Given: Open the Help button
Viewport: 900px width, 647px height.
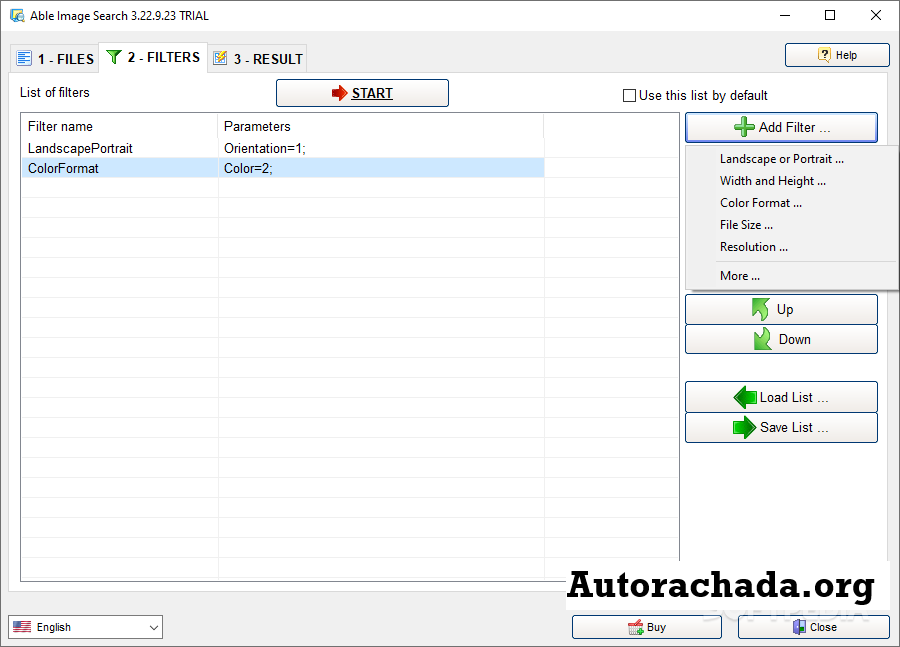Looking at the screenshot, I should (x=837, y=55).
